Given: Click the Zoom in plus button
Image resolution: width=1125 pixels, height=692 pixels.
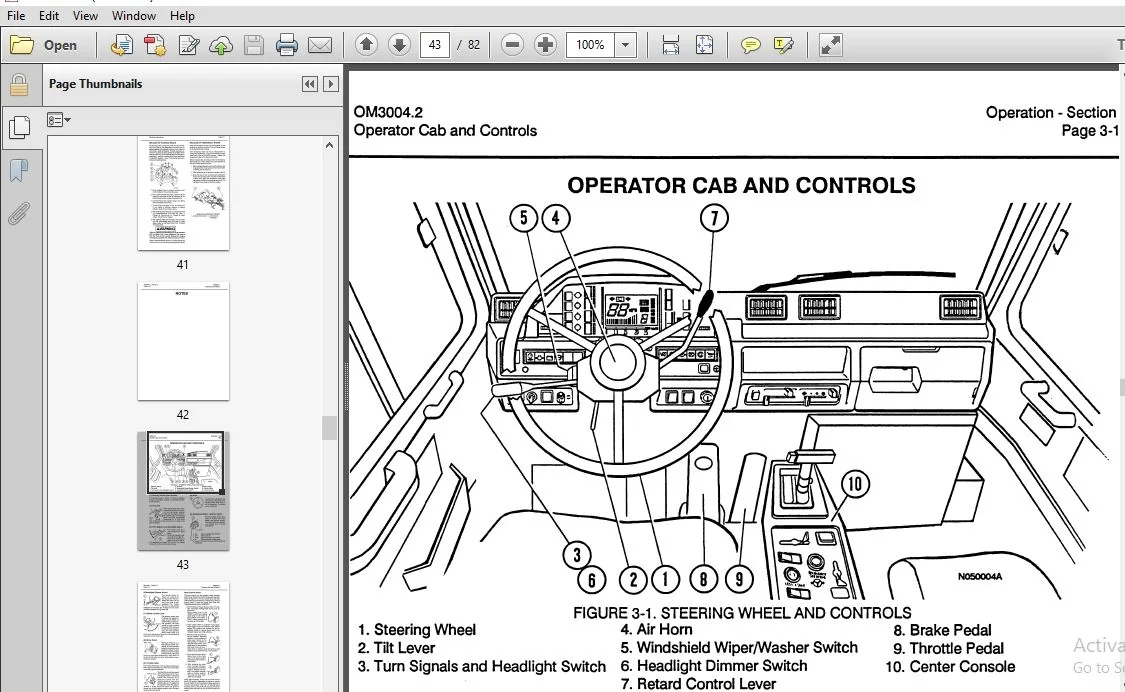Looking at the screenshot, I should click(x=545, y=45).
